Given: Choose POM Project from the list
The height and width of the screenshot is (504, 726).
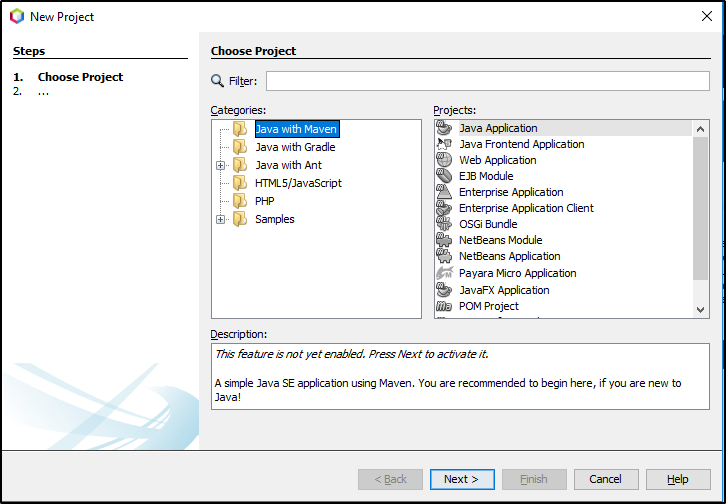Looking at the screenshot, I should click(489, 306).
